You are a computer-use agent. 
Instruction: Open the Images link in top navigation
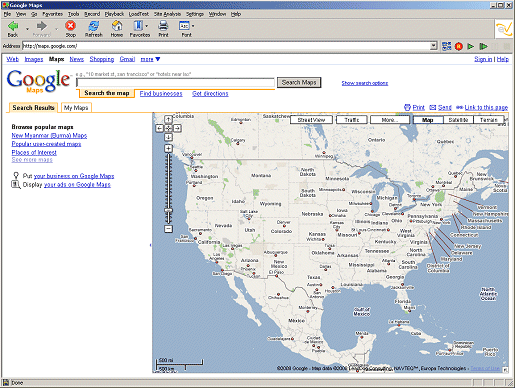[x=34, y=59]
